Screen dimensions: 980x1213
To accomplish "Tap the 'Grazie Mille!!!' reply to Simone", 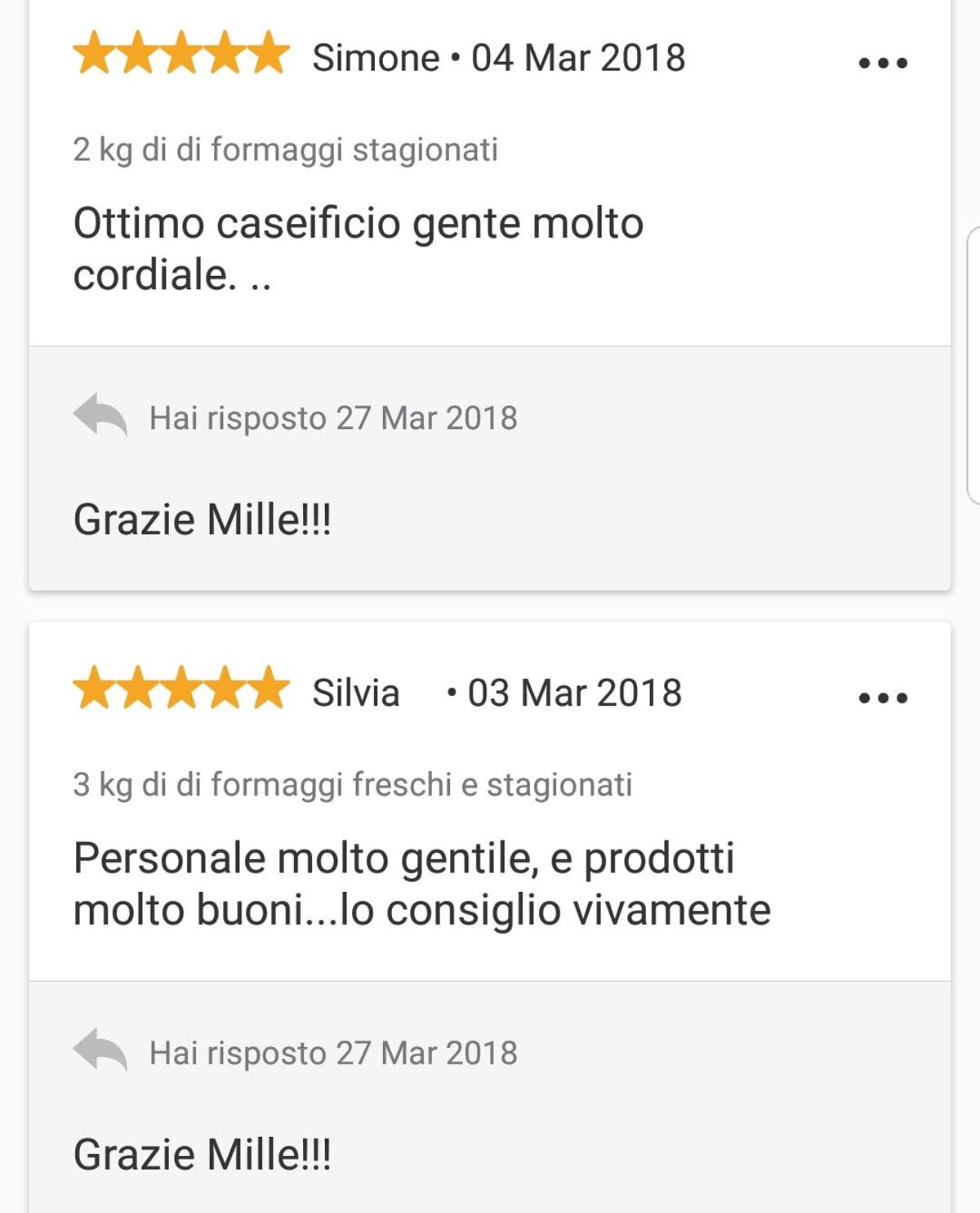I will (203, 520).
